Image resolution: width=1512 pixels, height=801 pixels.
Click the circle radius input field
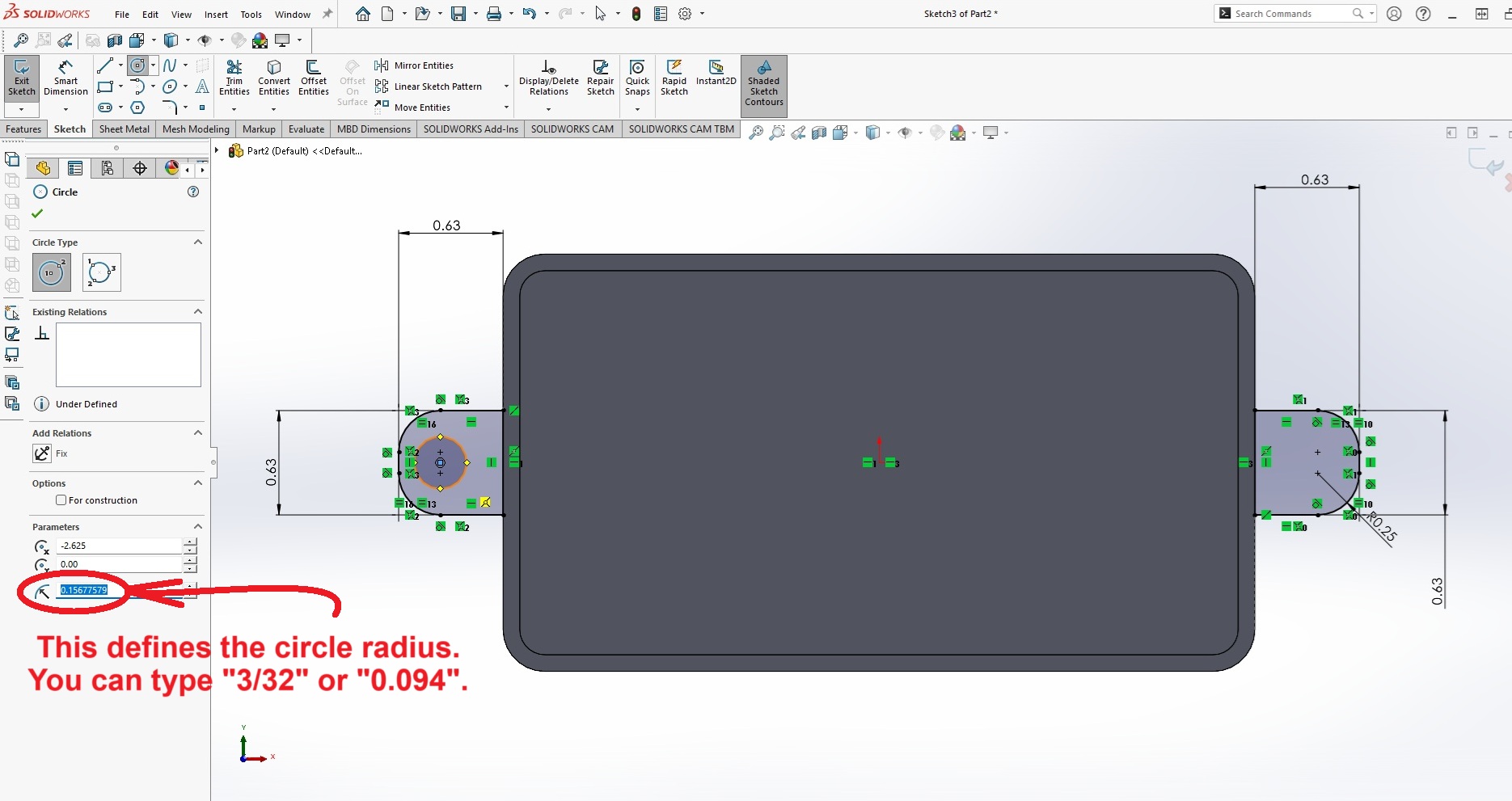(120, 590)
